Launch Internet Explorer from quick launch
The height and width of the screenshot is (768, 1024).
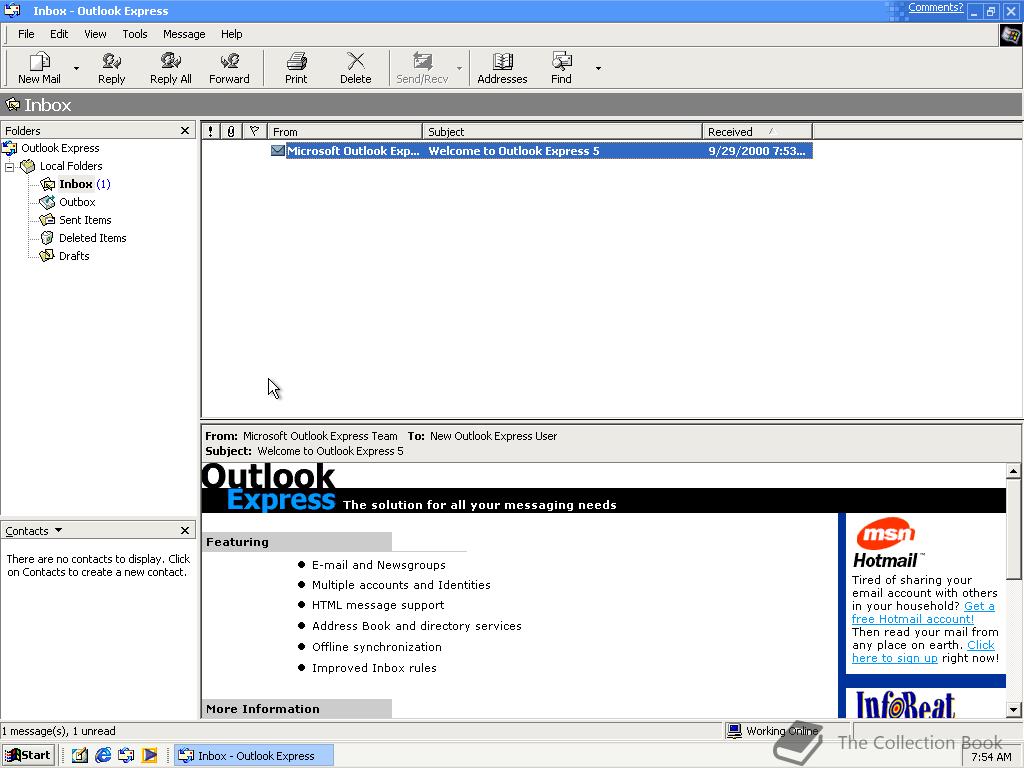(x=103, y=756)
